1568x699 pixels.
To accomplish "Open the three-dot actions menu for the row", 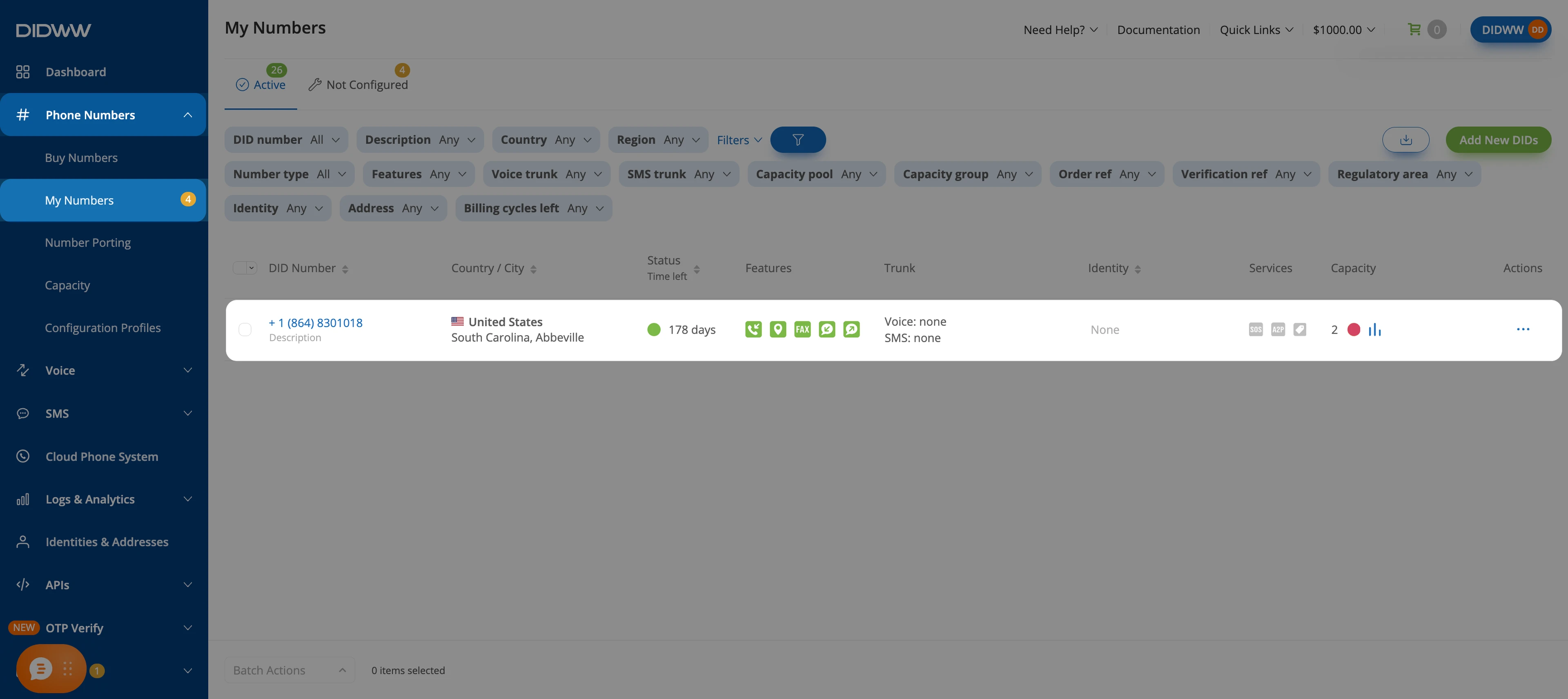I will 1523,329.
